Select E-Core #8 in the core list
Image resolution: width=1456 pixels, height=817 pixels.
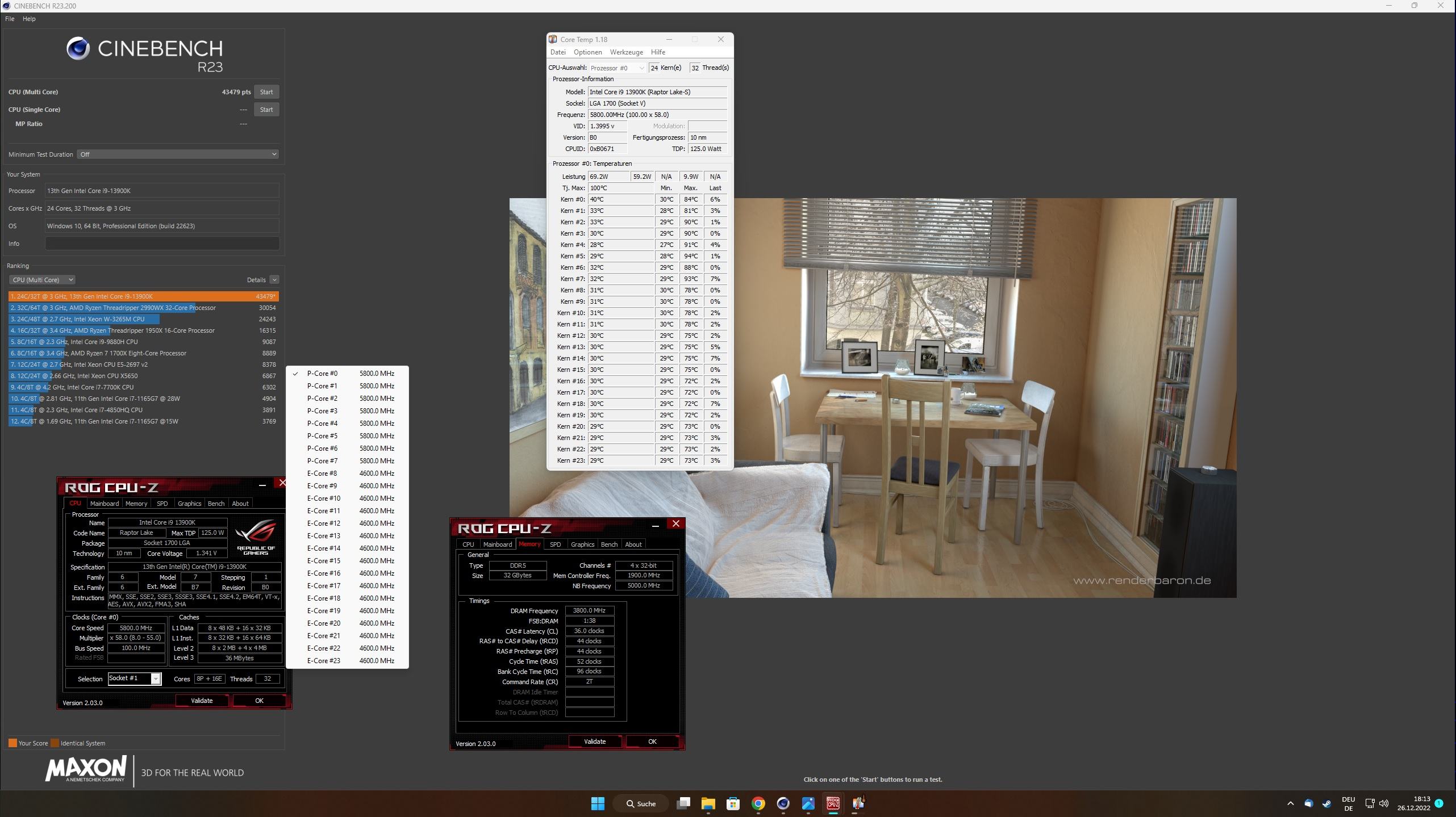tap(347, 474)
